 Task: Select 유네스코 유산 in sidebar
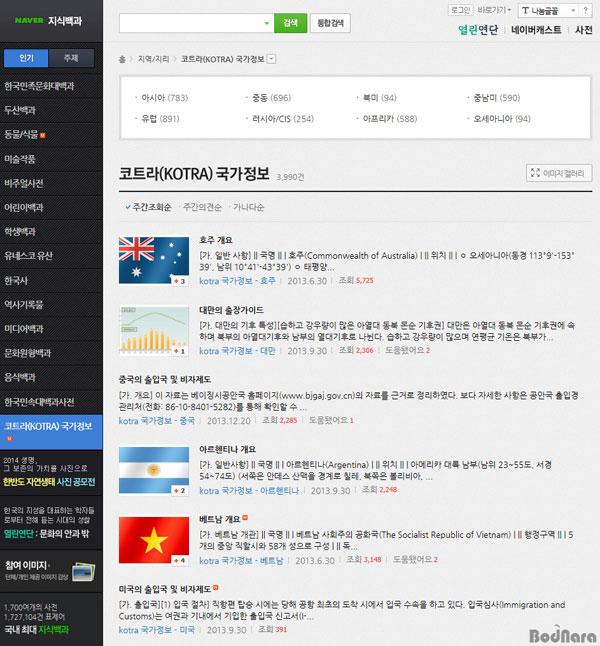coord(51,256)
